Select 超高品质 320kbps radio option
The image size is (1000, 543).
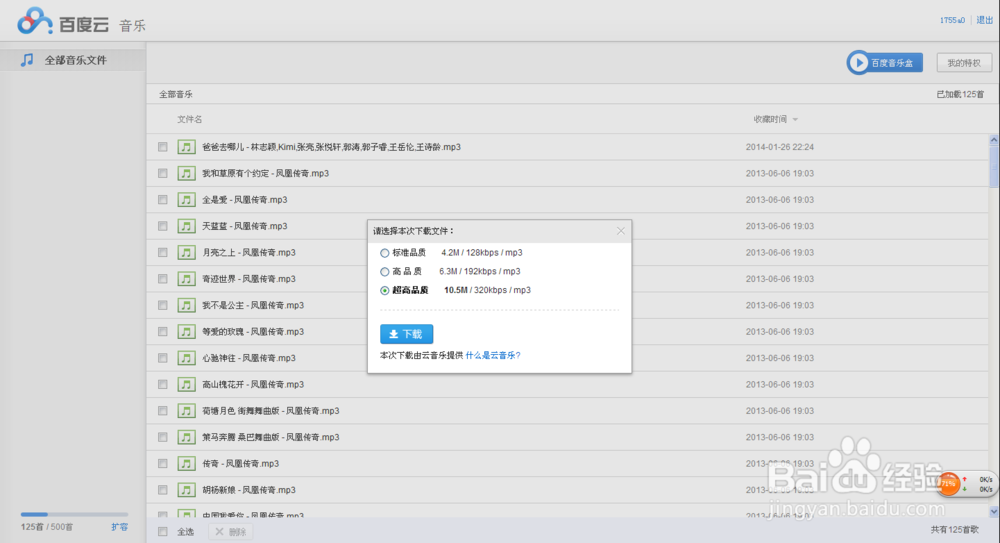coord(385,290)
